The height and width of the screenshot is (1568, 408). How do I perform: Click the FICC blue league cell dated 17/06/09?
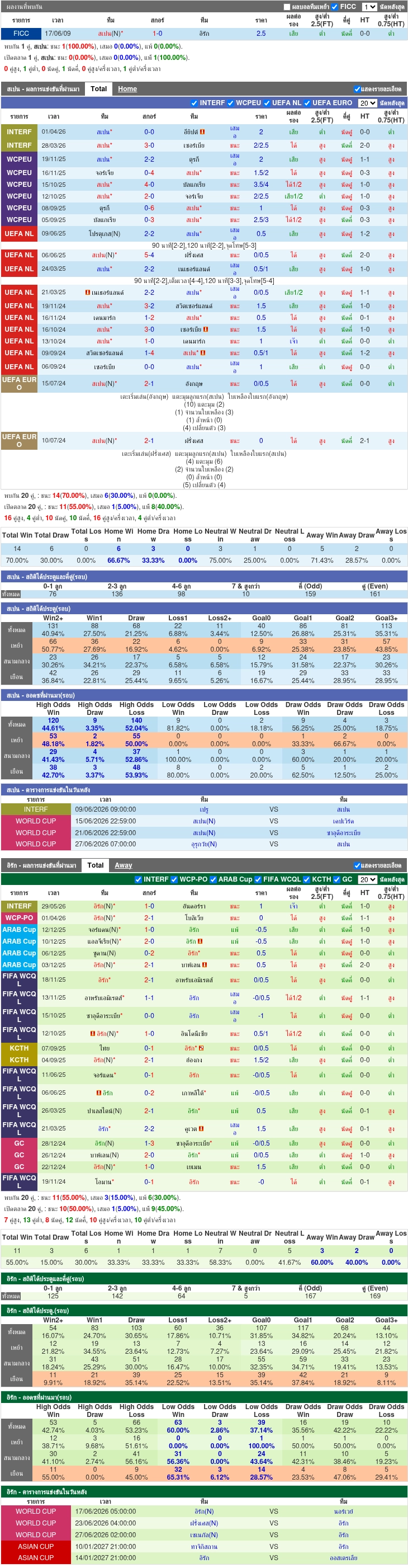click(21, 34)
